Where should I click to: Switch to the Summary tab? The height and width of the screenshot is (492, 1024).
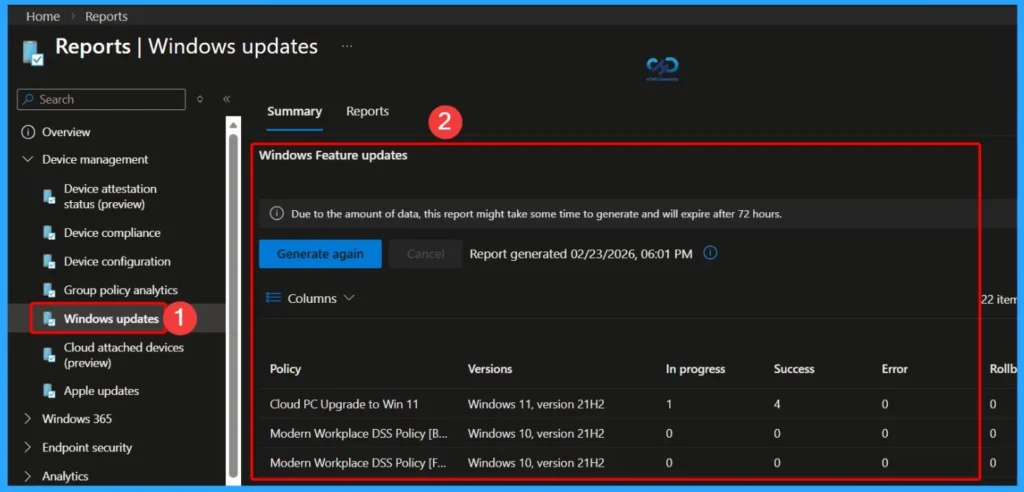295,111
